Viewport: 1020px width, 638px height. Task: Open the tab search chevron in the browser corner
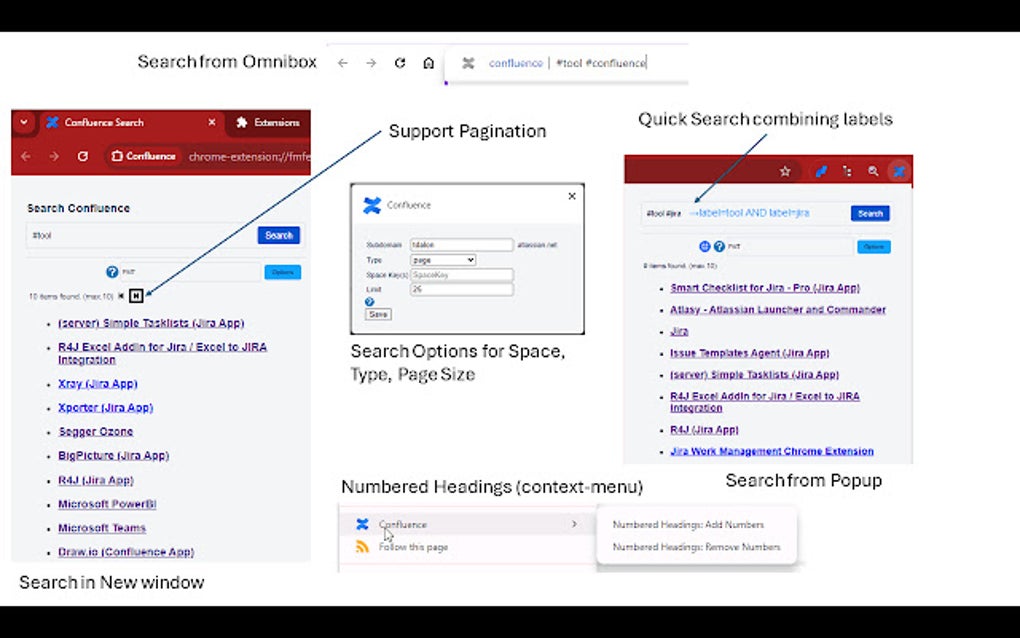(22, 122)
